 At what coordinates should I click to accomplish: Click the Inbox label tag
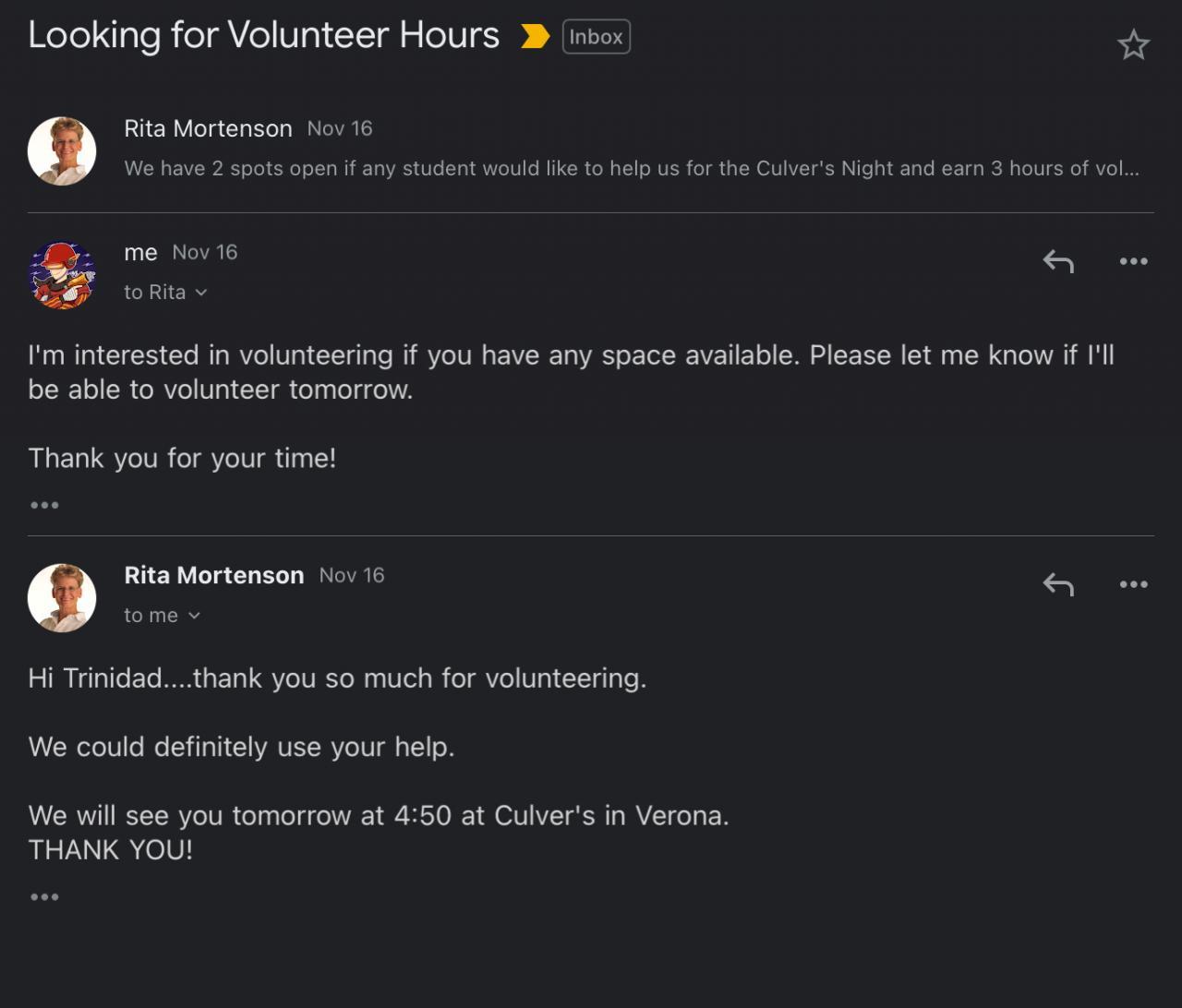pos(596,37)
